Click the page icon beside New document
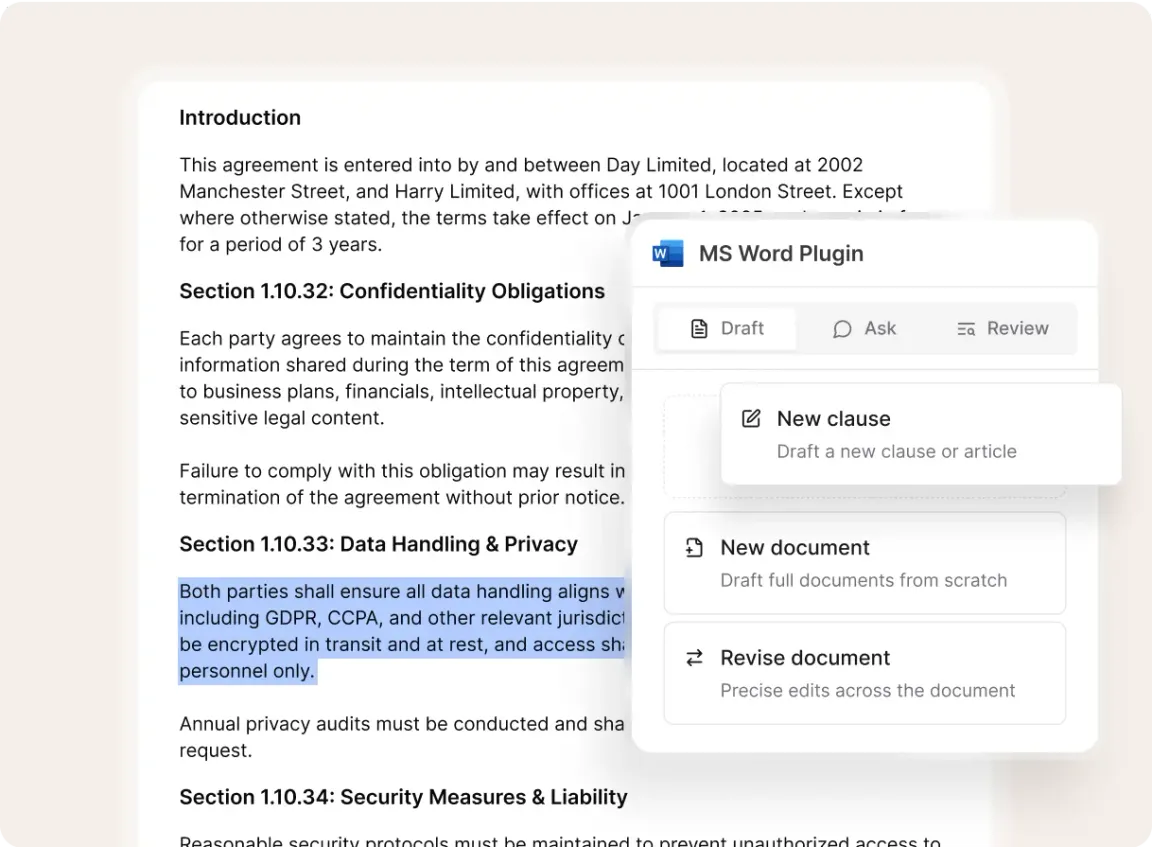 [694, 547]
